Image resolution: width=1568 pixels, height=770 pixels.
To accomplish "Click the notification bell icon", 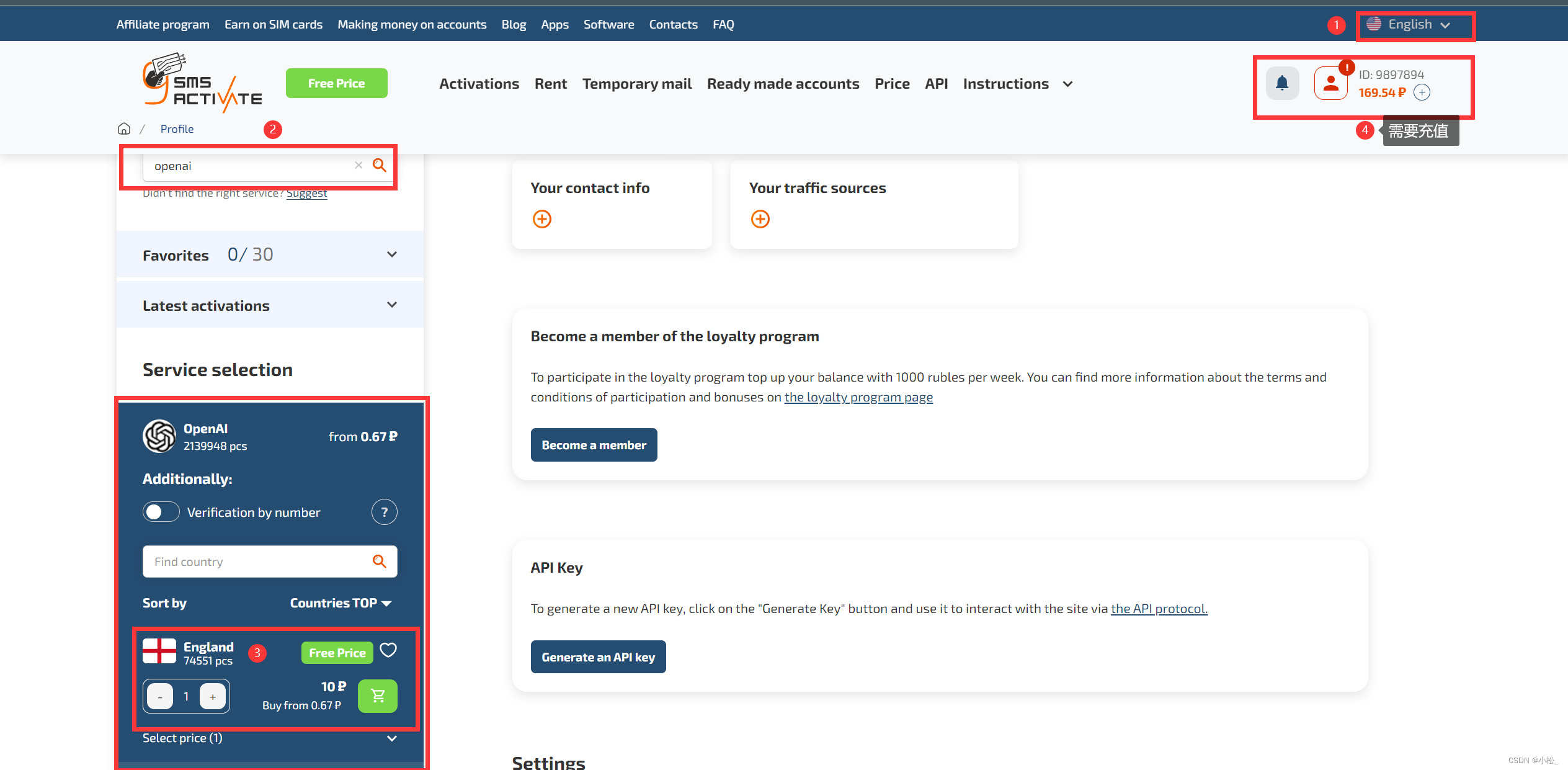I will 1281,83.
